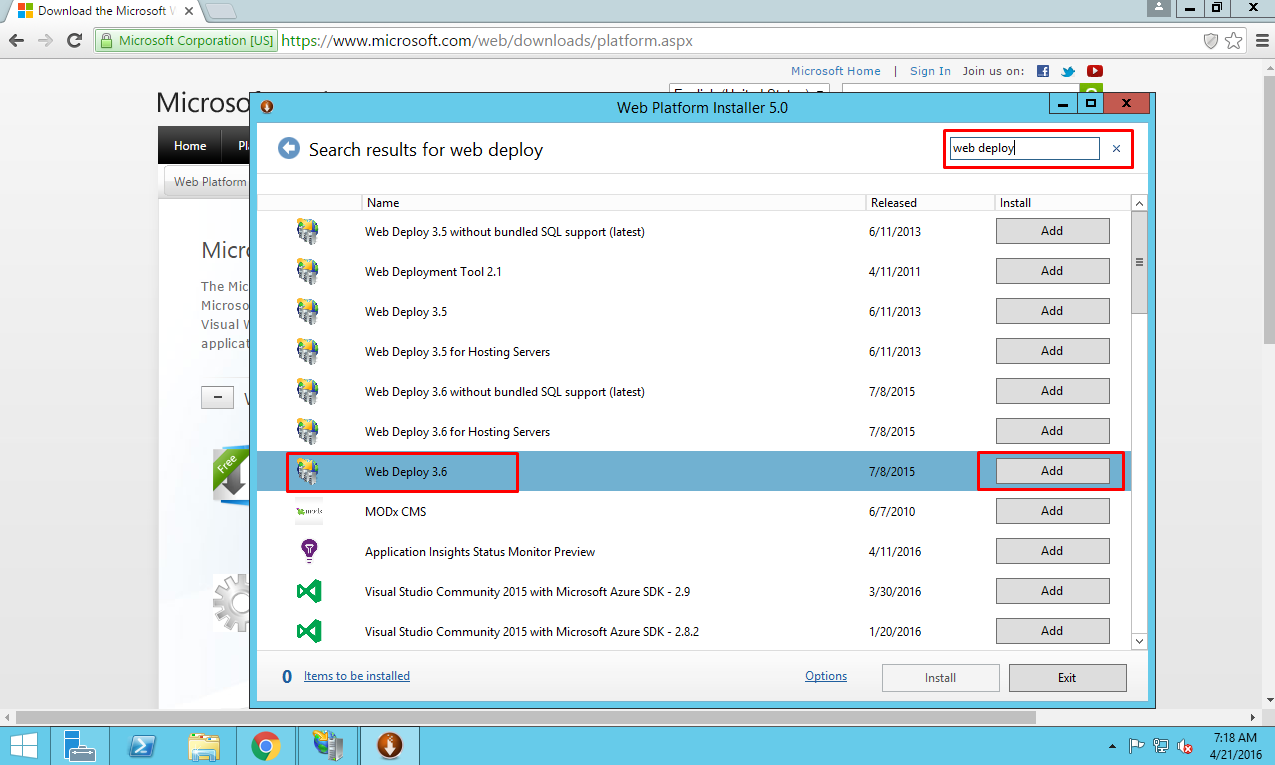Image resolution: width=1275 pixels, height=765 pixels.
Task: Click the Application Insights lightbulb icon
Action: pos(309,551)
